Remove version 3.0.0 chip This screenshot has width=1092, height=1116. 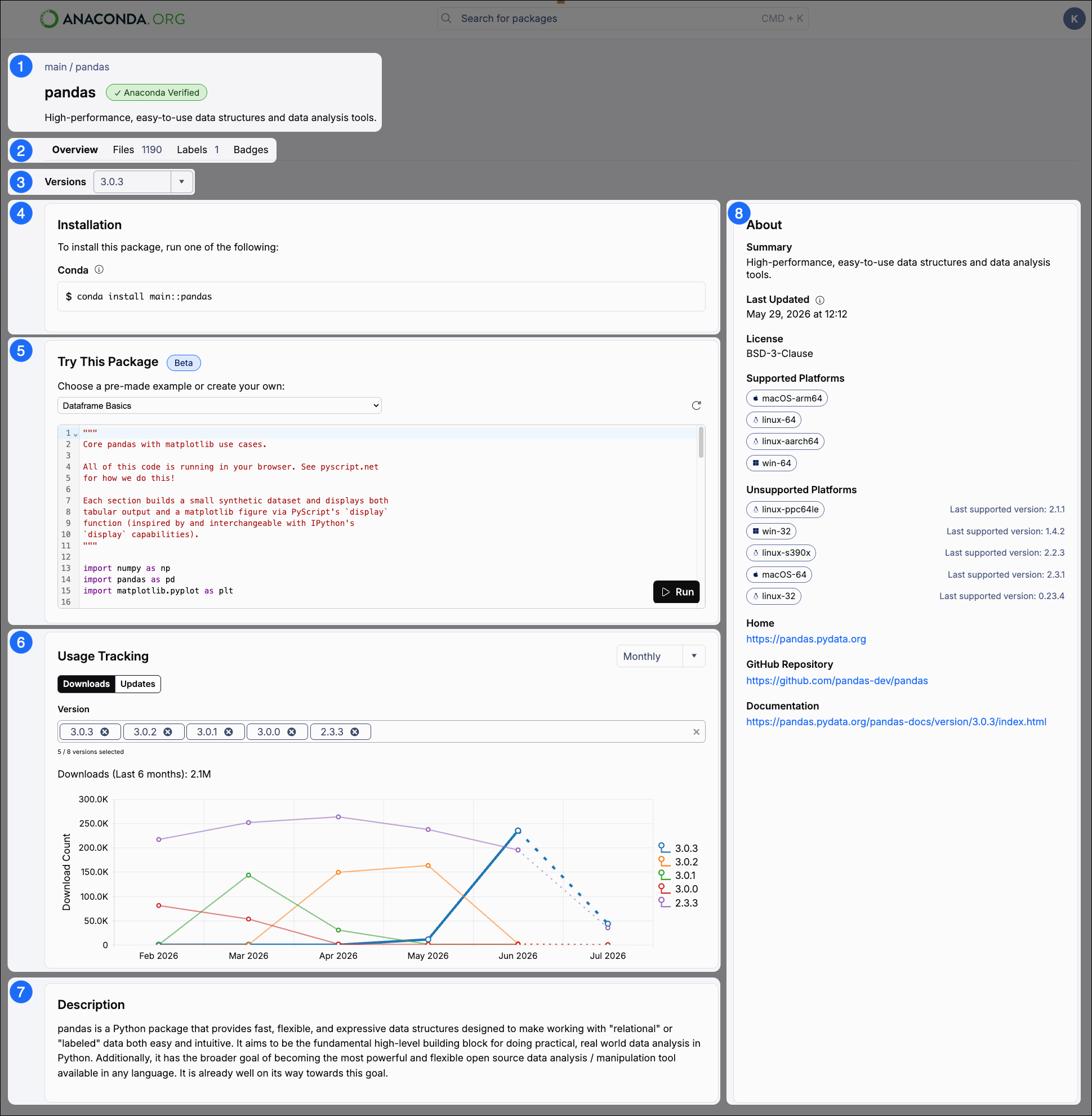coord(292,732)
